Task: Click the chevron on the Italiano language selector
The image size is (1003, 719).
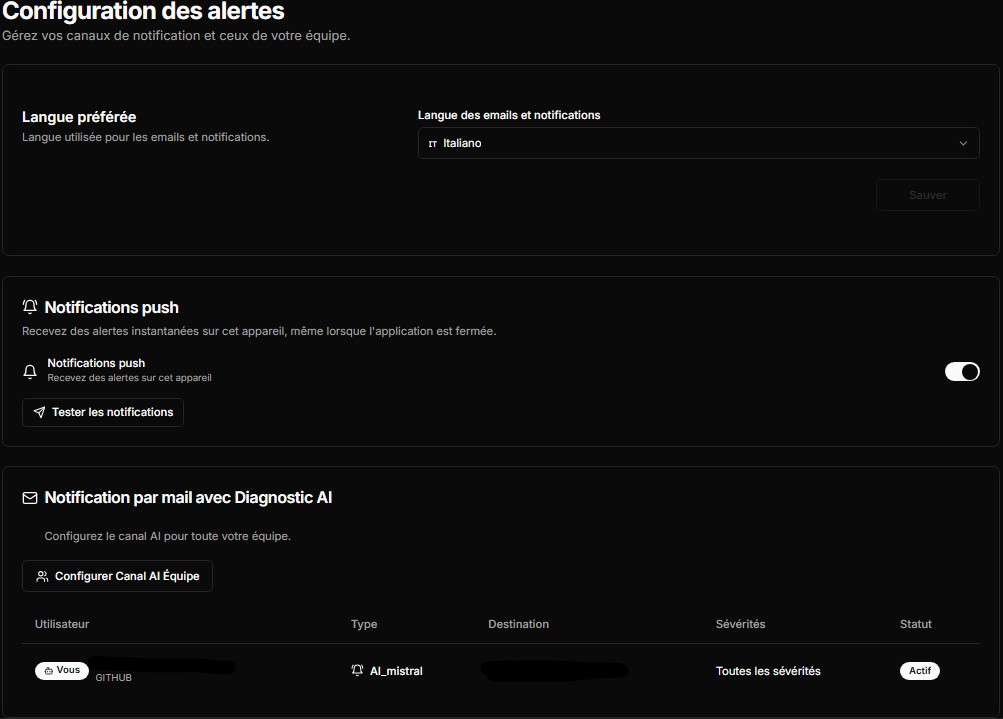Action: (x=963, y=143)
